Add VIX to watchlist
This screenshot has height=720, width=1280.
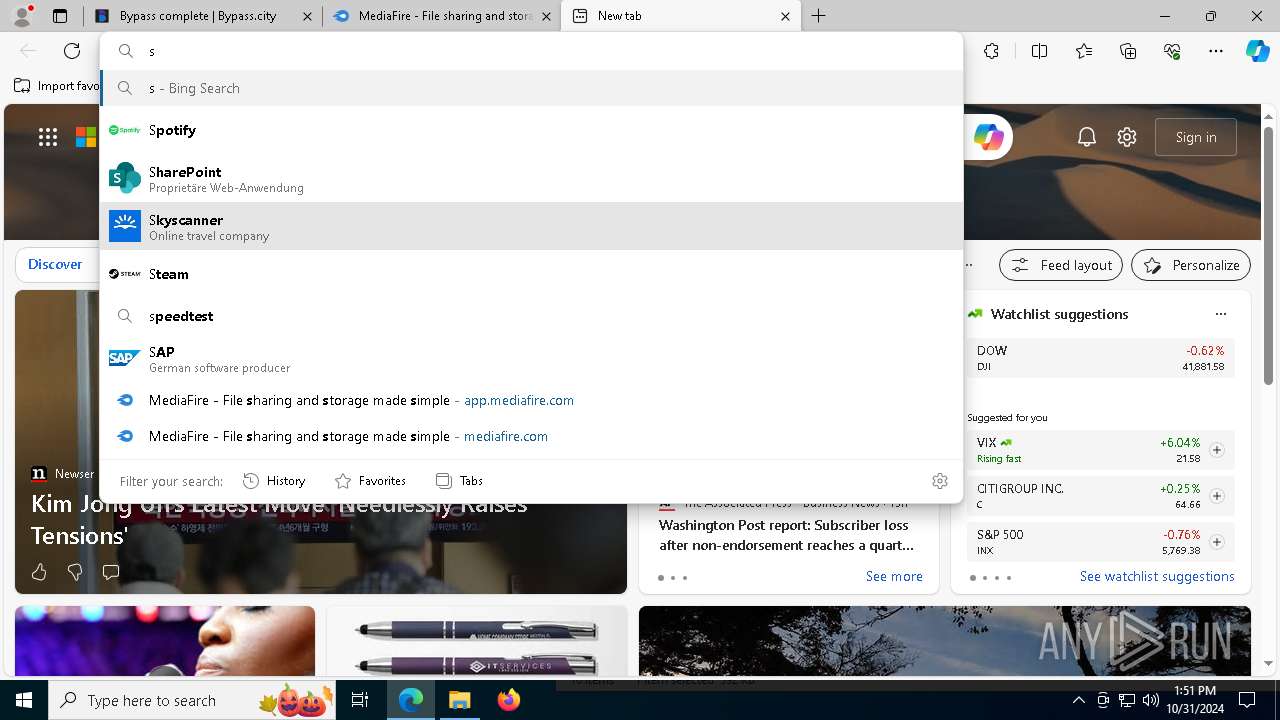pos(1217,450)
